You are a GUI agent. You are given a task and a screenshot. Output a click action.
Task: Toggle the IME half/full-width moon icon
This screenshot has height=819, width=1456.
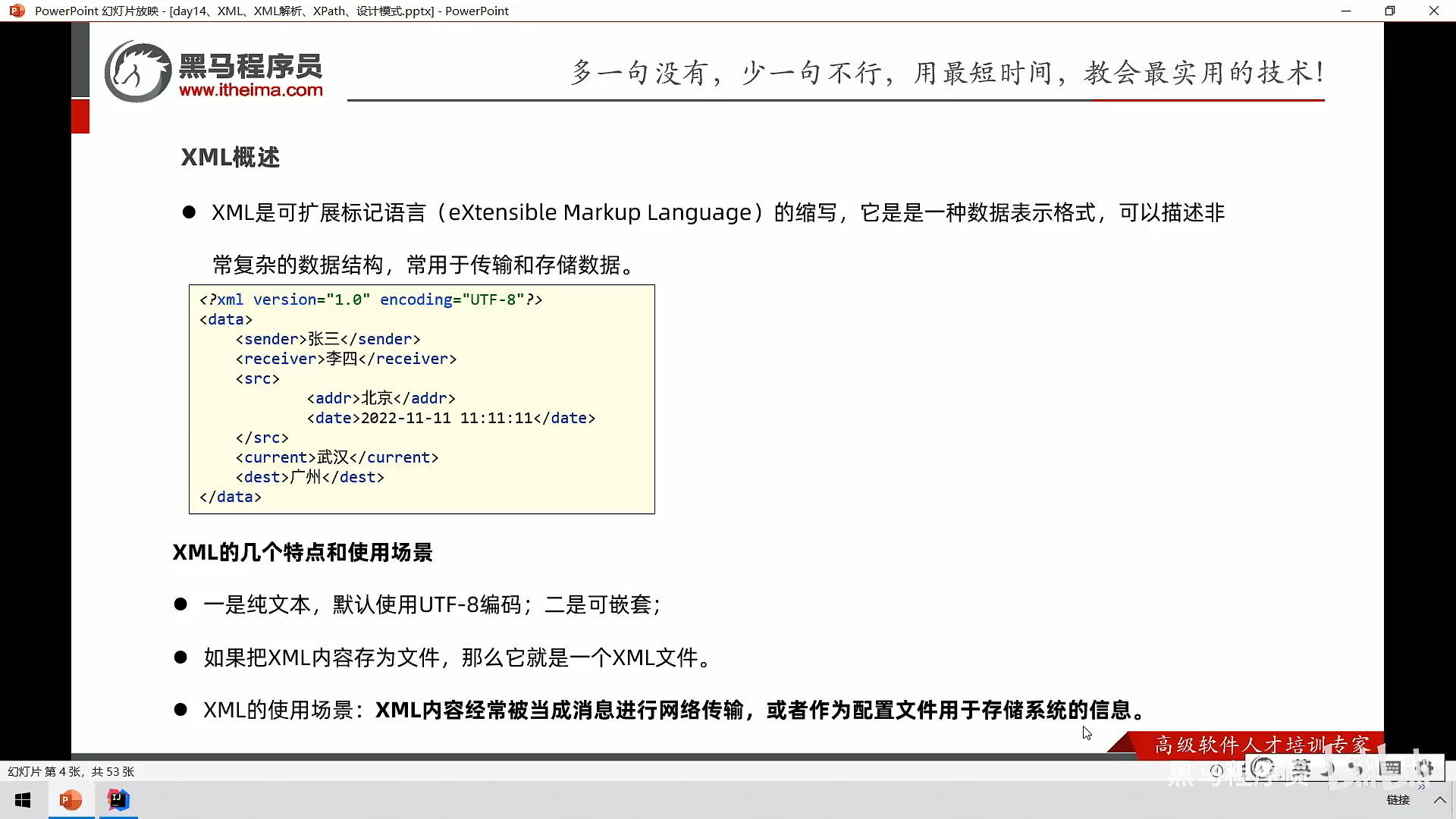tap(1329, 768)
